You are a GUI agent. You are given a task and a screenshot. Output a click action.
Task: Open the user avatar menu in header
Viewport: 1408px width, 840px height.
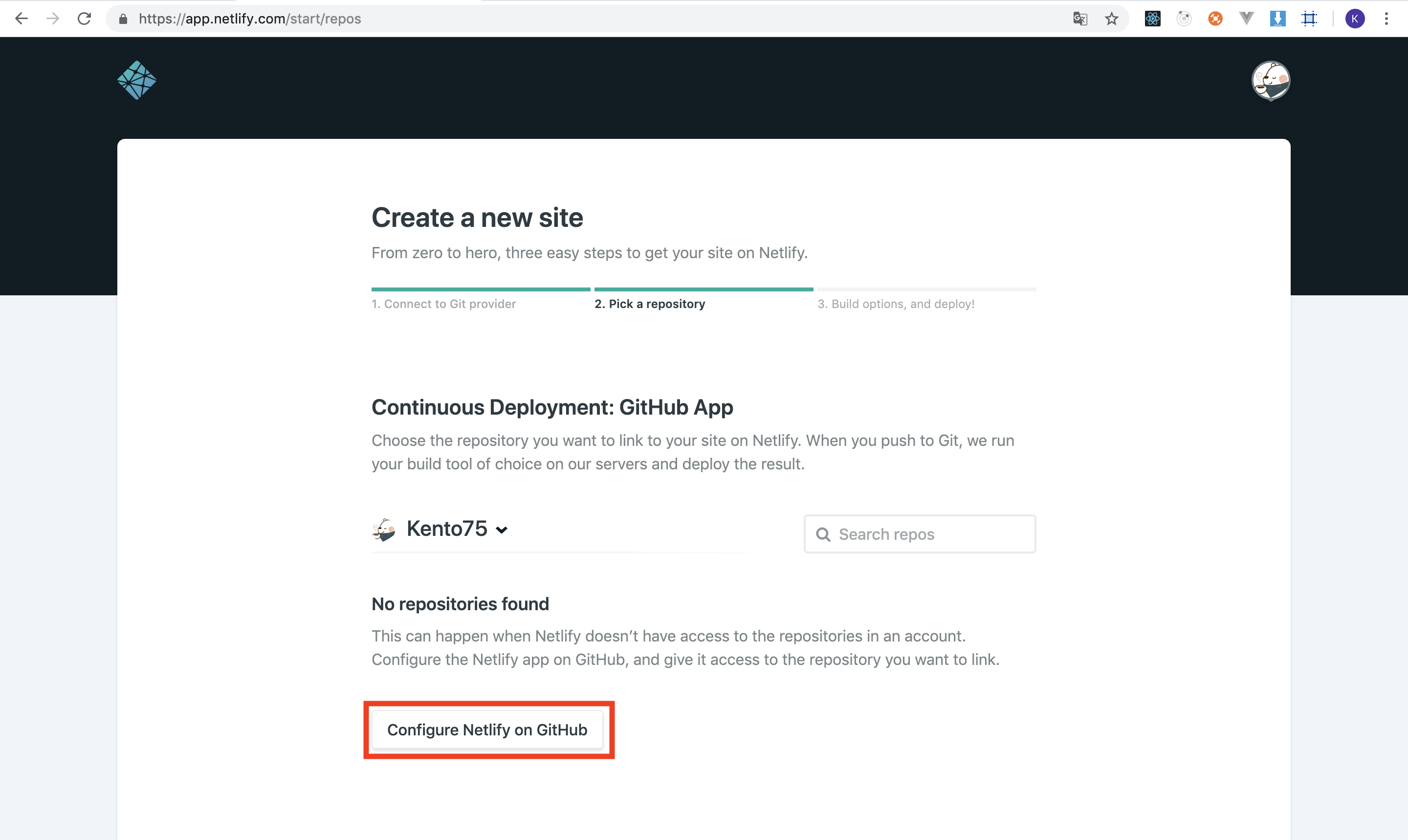[x=1271, y=80]
